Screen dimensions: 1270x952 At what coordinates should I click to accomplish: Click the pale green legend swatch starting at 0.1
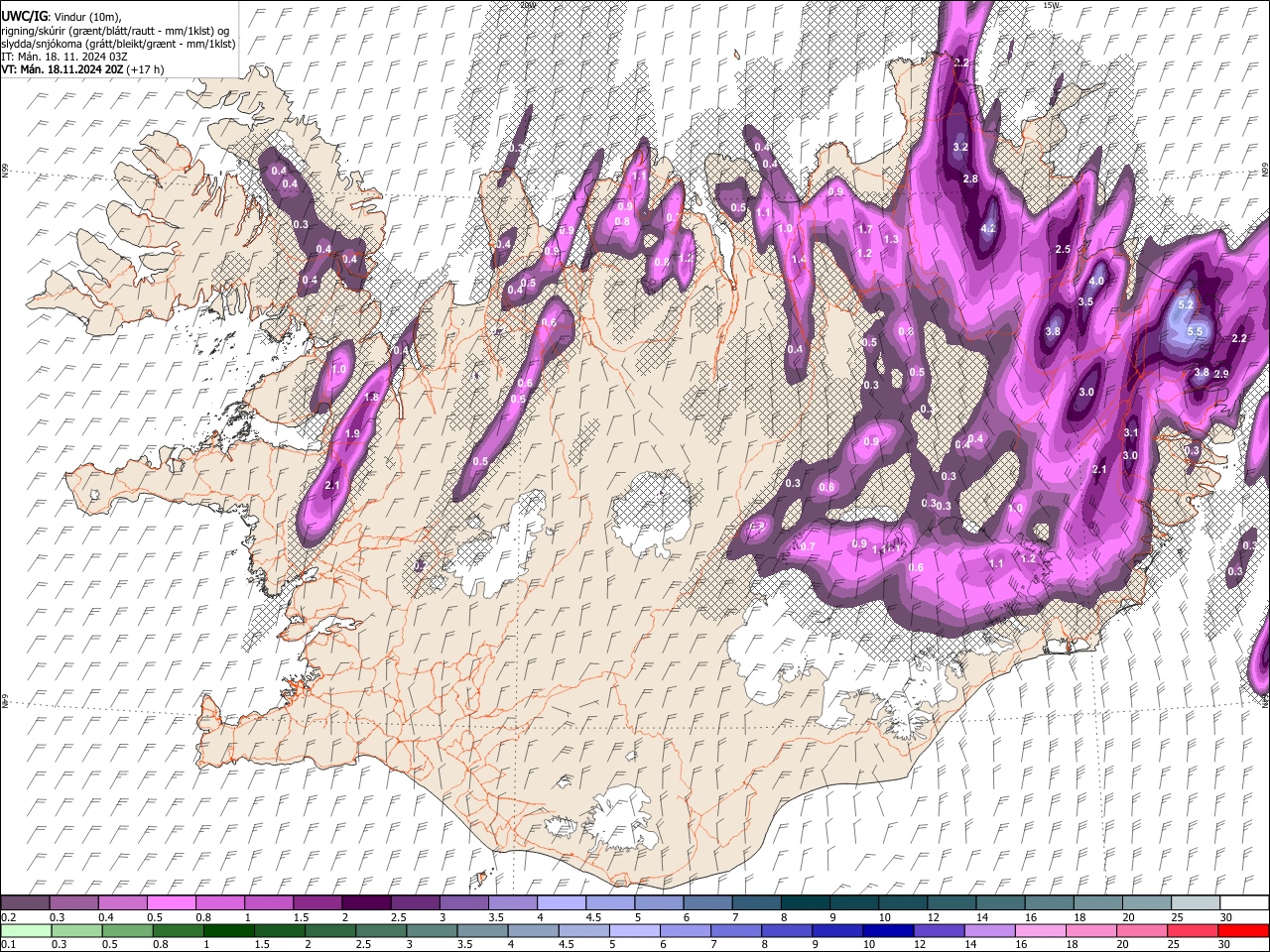(27, 930)
